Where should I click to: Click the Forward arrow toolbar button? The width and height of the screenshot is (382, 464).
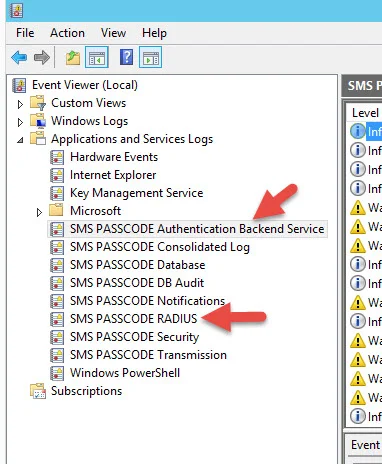click(42, 58)
